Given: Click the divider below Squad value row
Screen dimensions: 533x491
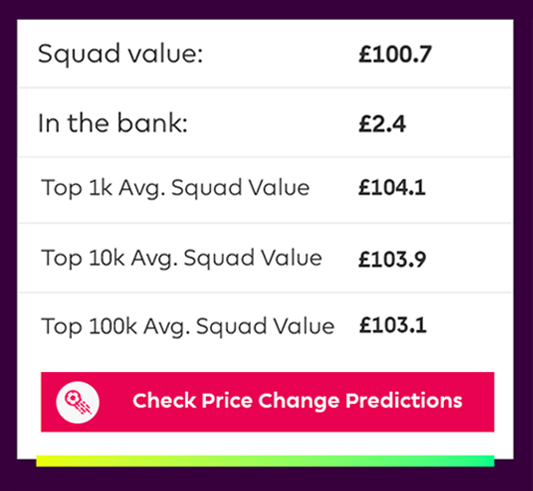Looking at the screenshot, I should [x=265, y=88].
